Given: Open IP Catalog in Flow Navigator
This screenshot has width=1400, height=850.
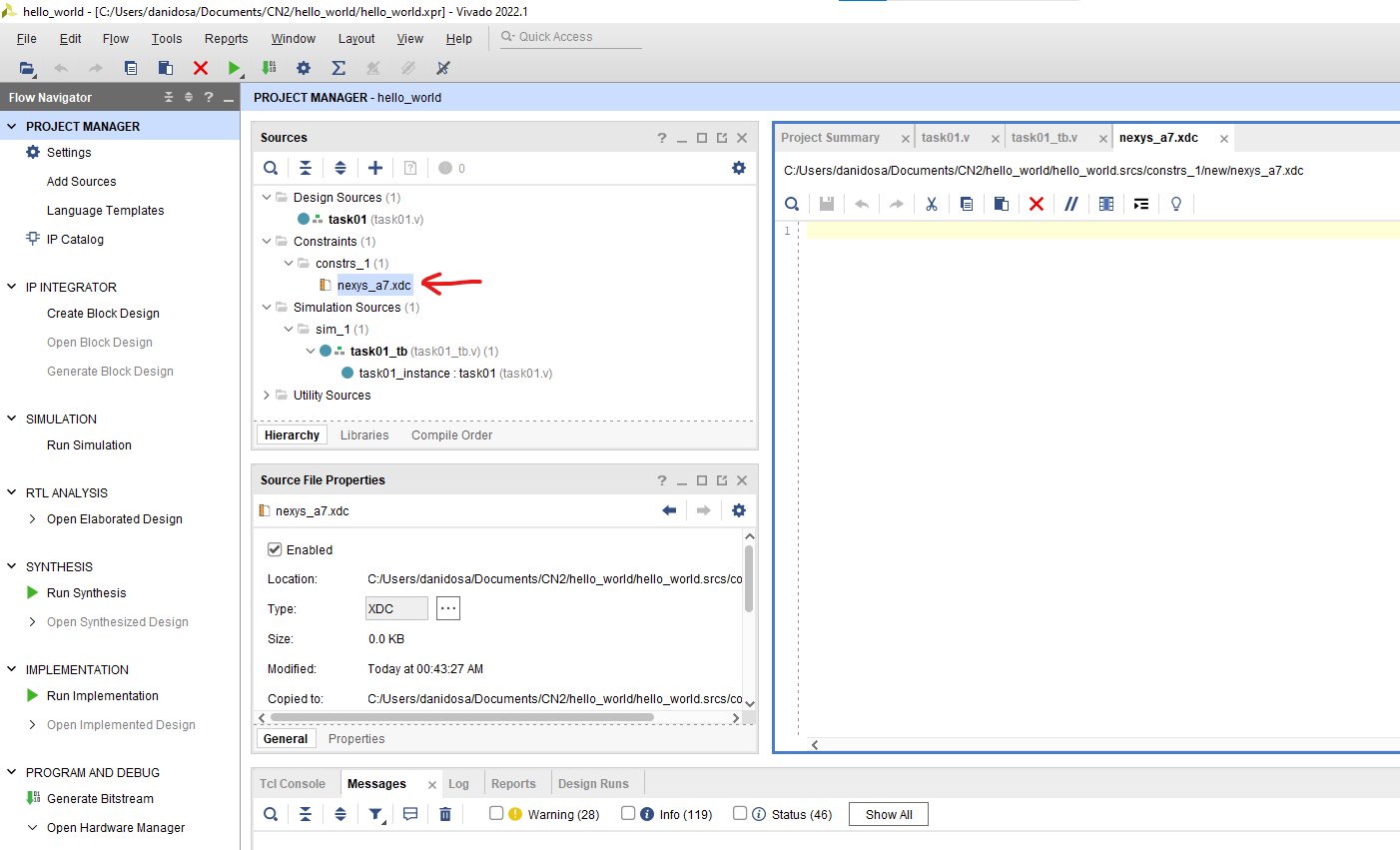Looking at the screenshot, I should coord(75,239).
